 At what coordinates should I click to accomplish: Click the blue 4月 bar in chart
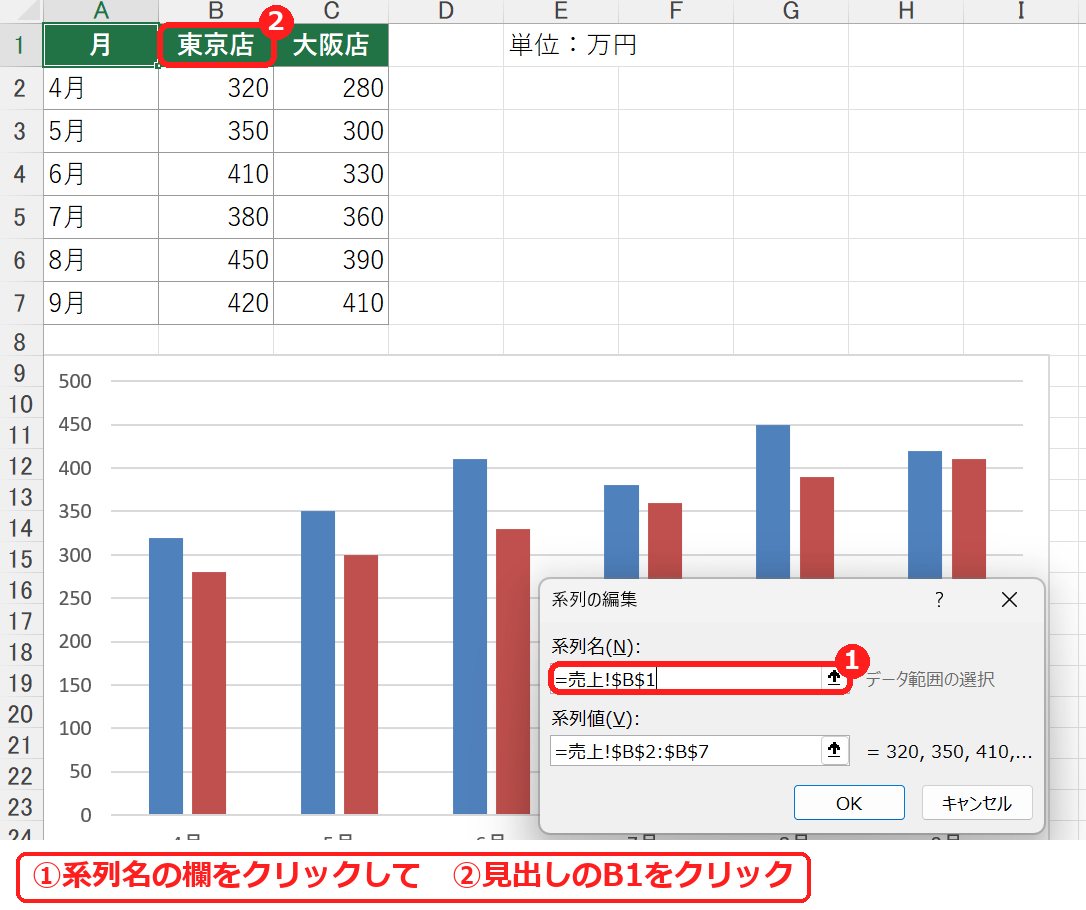pyautogui.click(x=166, y=676)
